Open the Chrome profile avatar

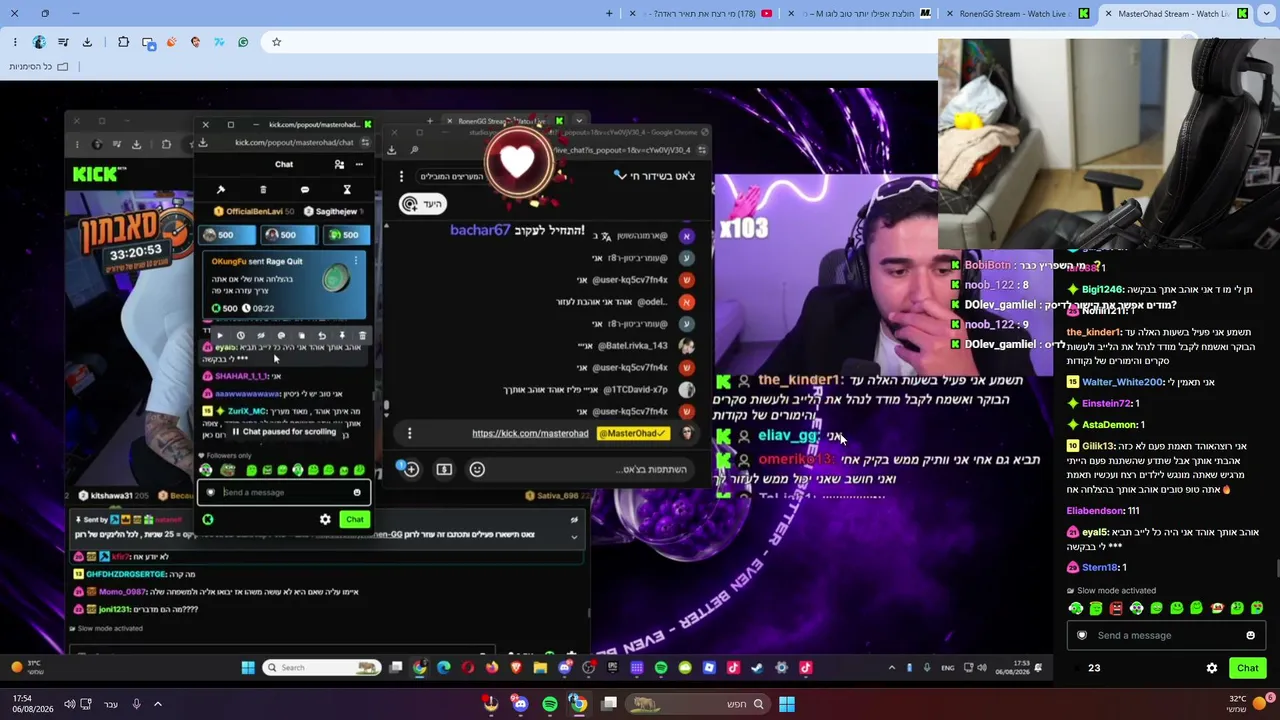point(39,42)
